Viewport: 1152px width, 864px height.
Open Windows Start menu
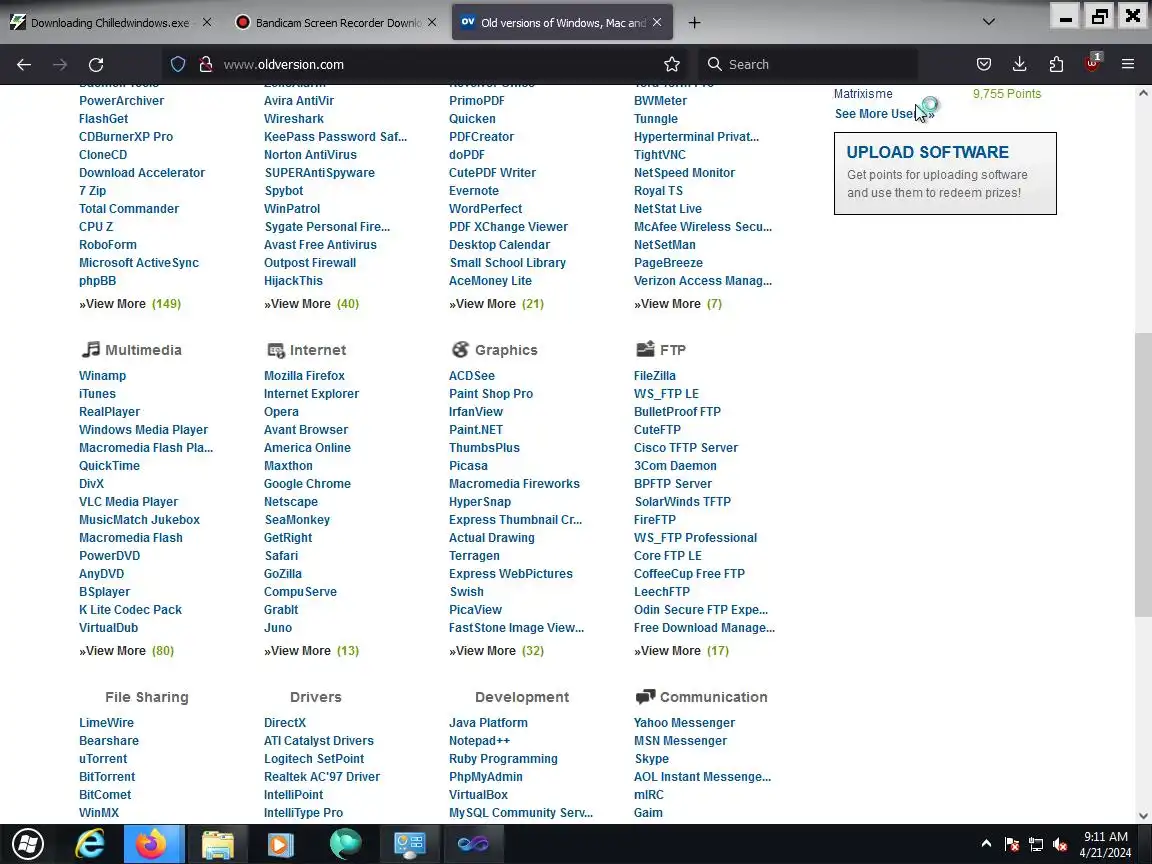[x=28, y=844]
